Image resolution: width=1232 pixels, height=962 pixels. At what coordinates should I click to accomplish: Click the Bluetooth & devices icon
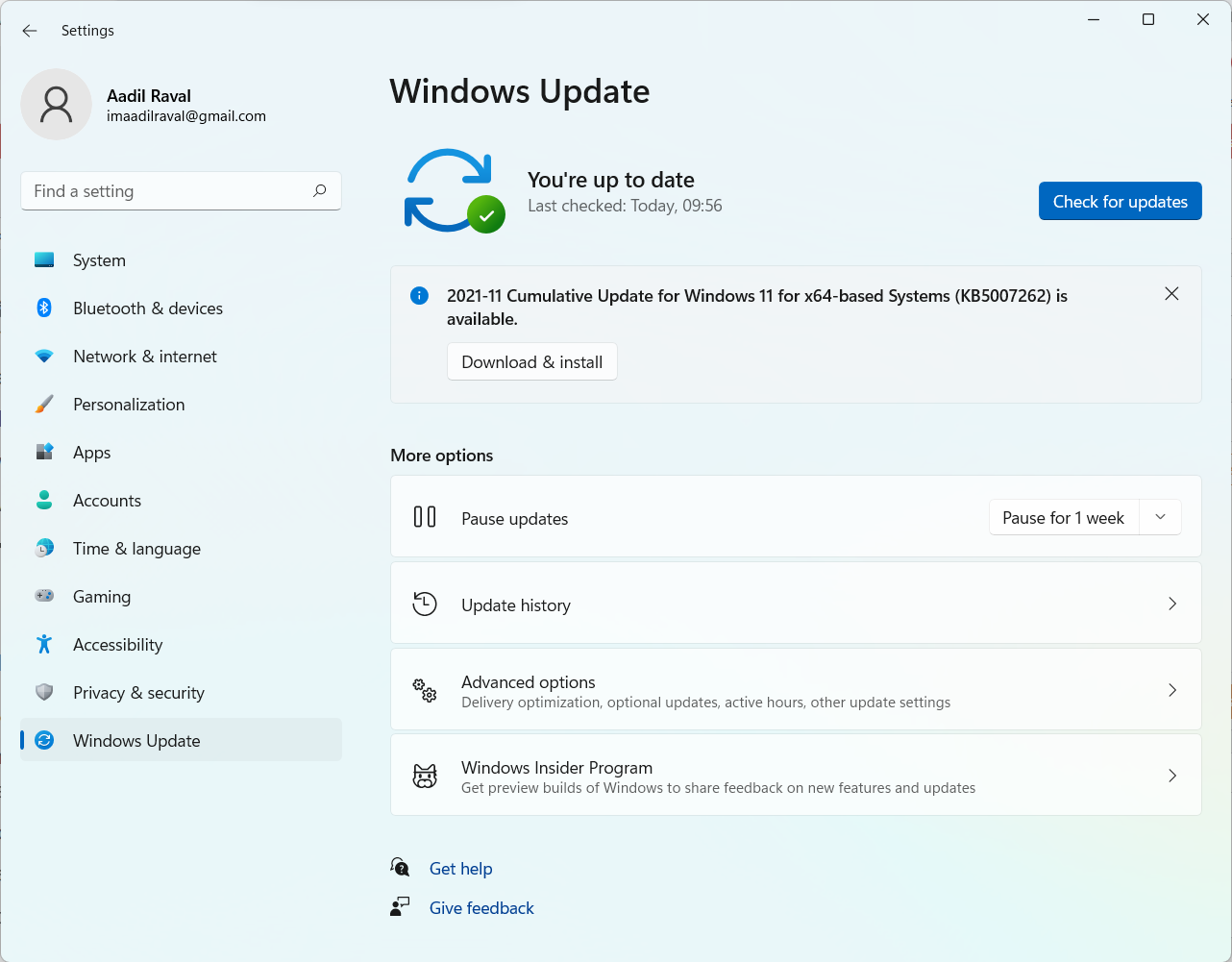click(44, 308)
